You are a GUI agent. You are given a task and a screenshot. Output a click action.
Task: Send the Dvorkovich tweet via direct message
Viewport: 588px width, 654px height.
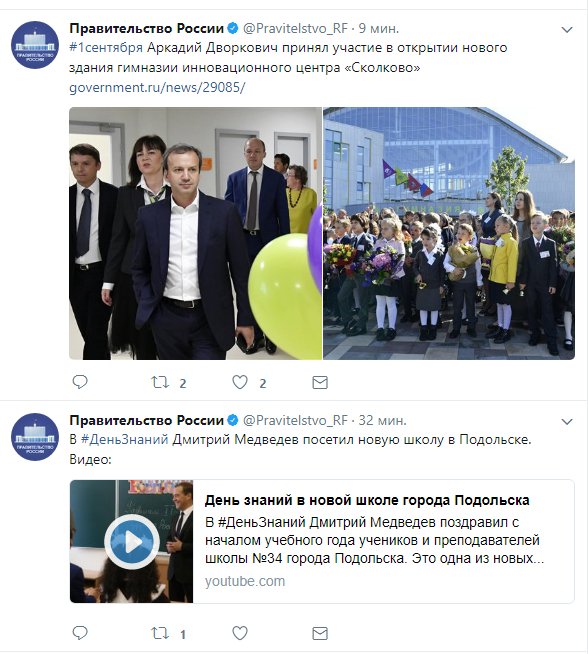pos(320,382)
